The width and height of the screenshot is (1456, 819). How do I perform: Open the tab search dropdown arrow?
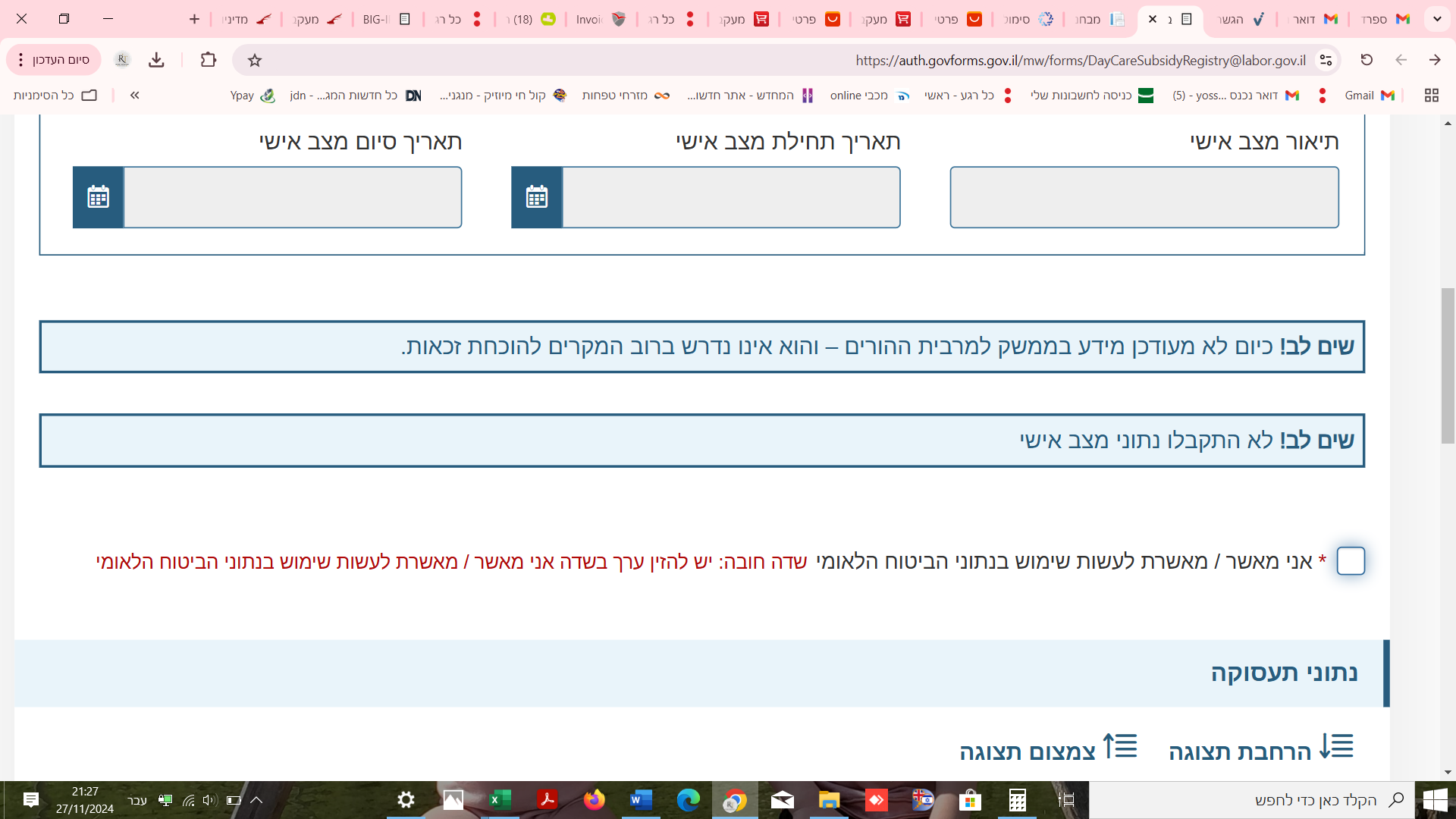pos(1437,19)
